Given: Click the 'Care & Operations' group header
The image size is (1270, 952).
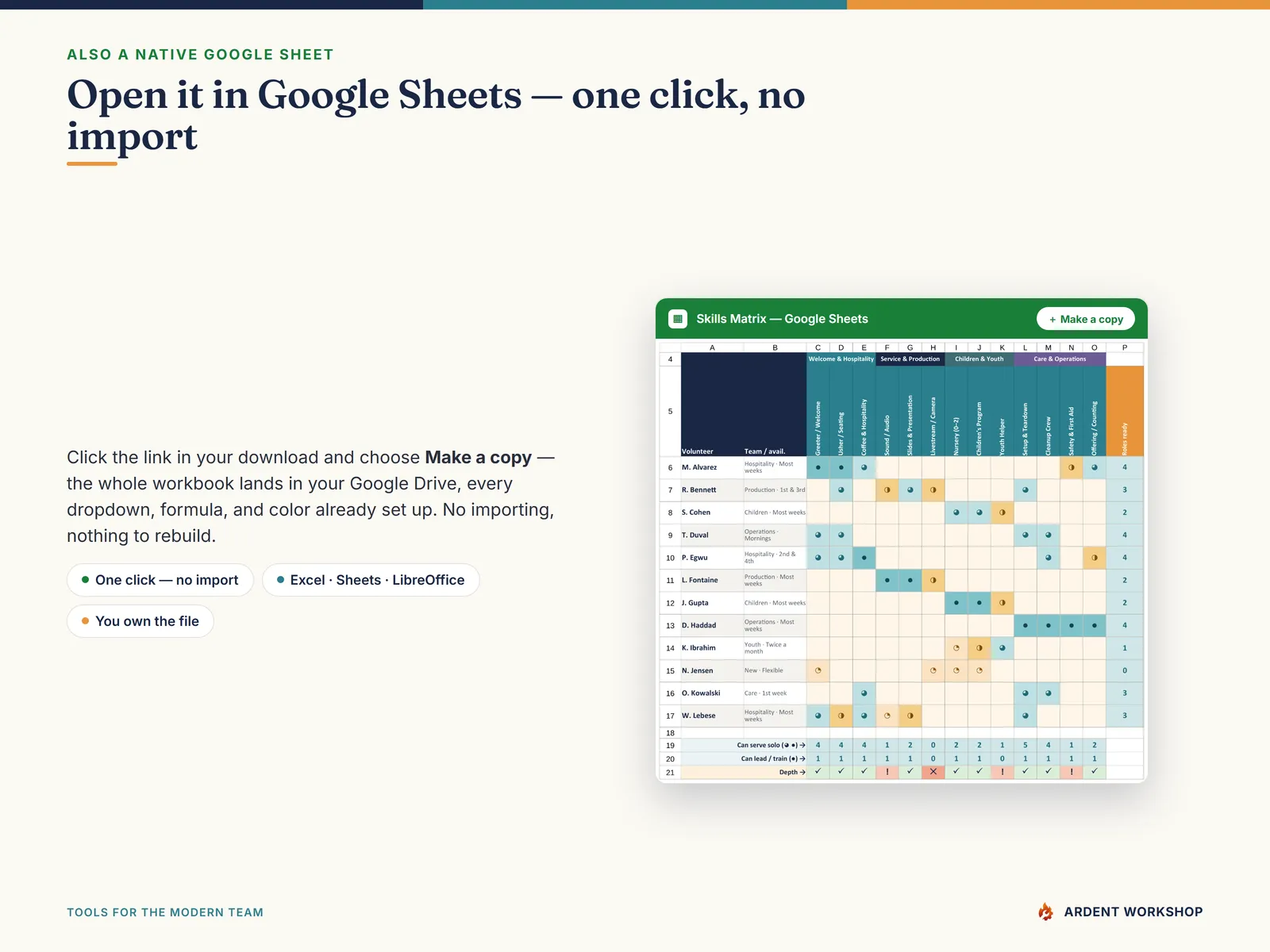Looking at the screenshot, I should (1060, 359).
